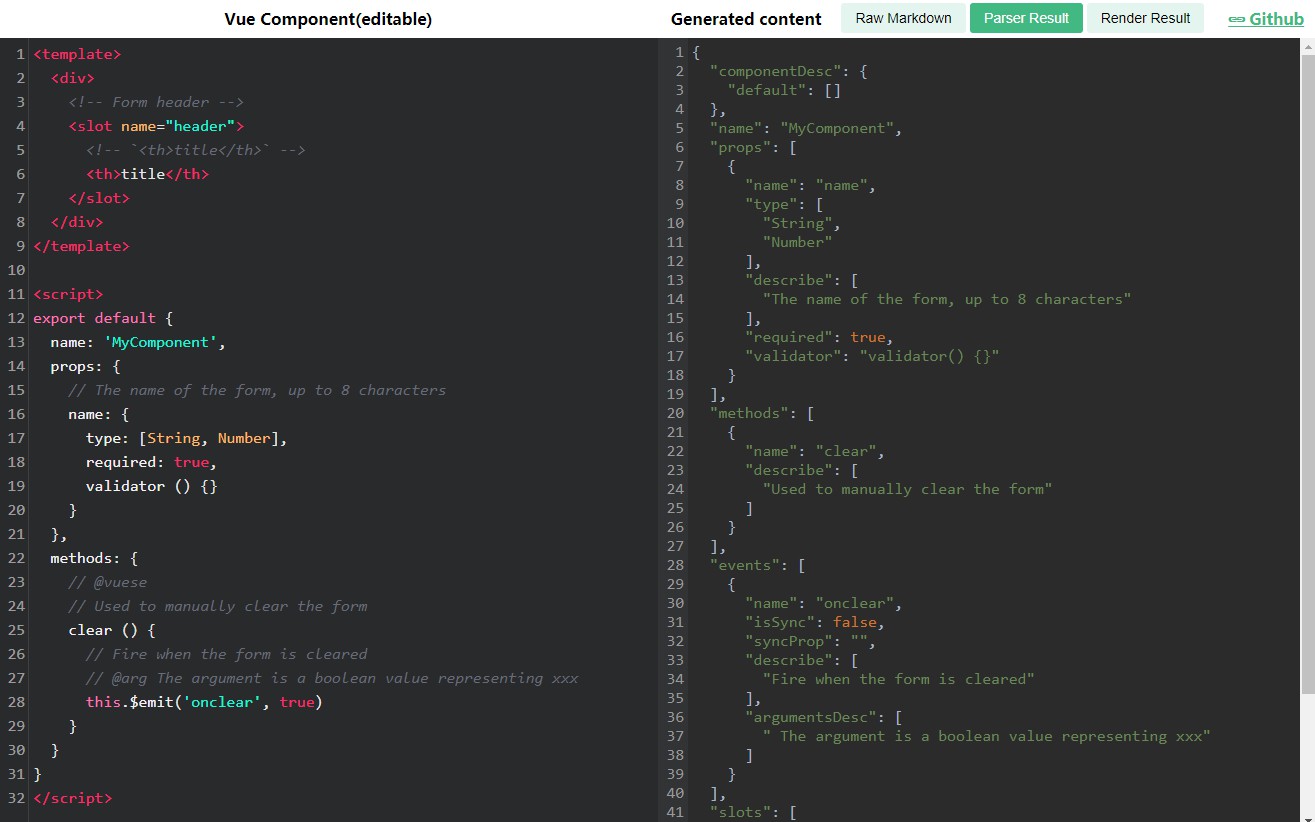Open the Render Result tab
Screen dimensions: 1315x822
click(x=1145, y=18)
